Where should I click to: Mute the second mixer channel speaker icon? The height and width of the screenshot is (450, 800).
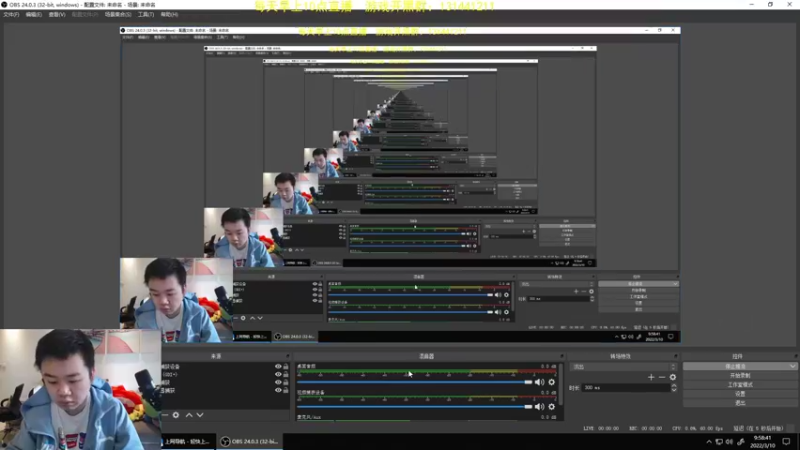tap(539, 407)
